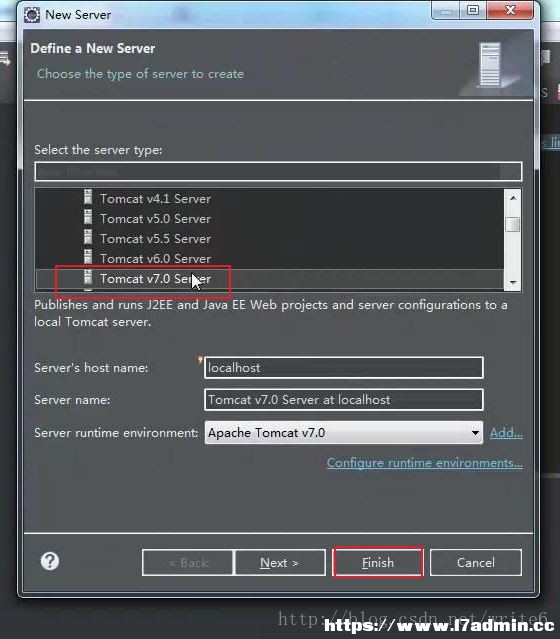
Task: Click the Eclipse icon in the title bar
Action: pyautogui.click(x=32, y=15)
